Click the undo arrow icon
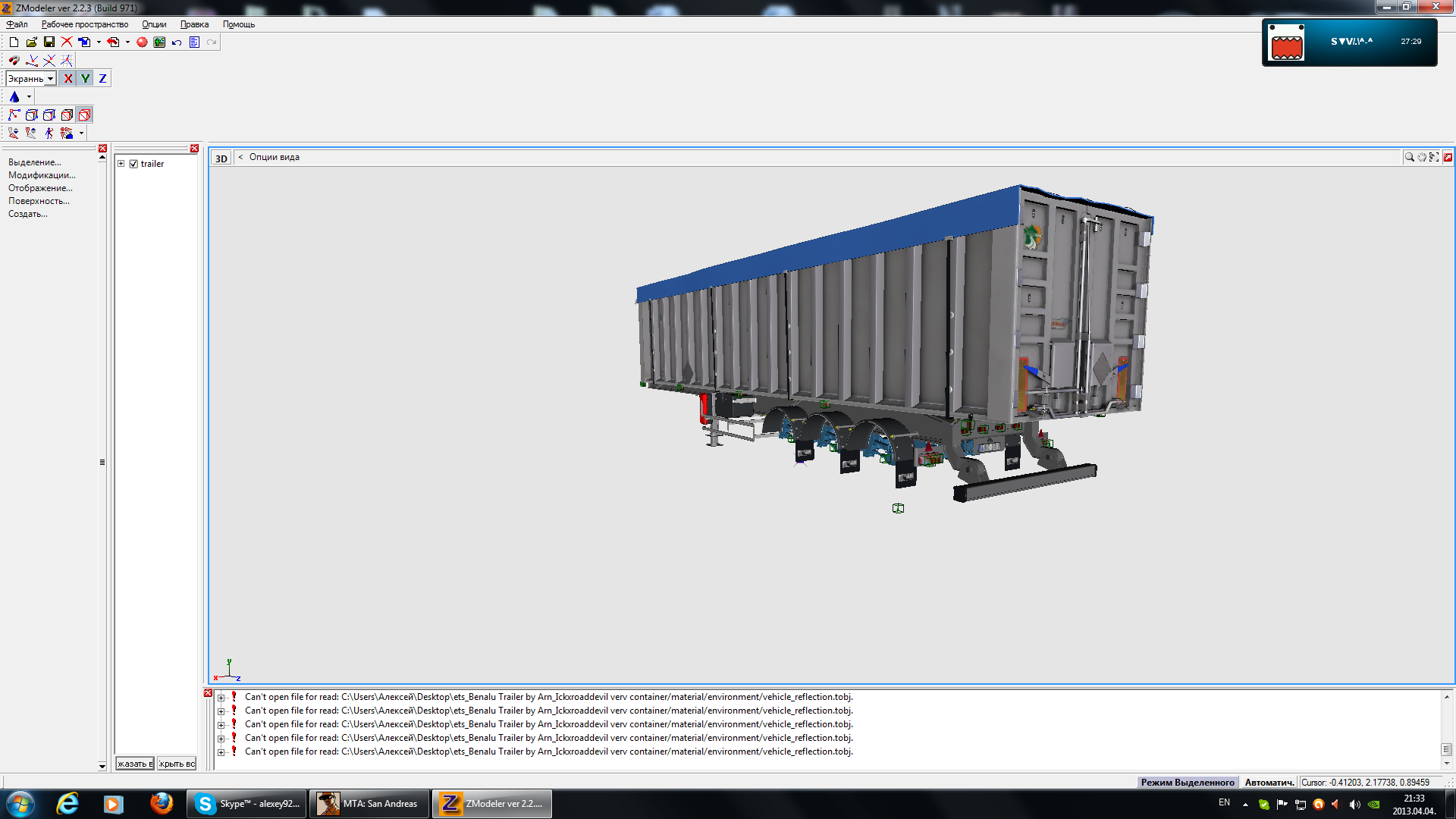The width and height of the screenshot is (1456, 819). [177, 42]
